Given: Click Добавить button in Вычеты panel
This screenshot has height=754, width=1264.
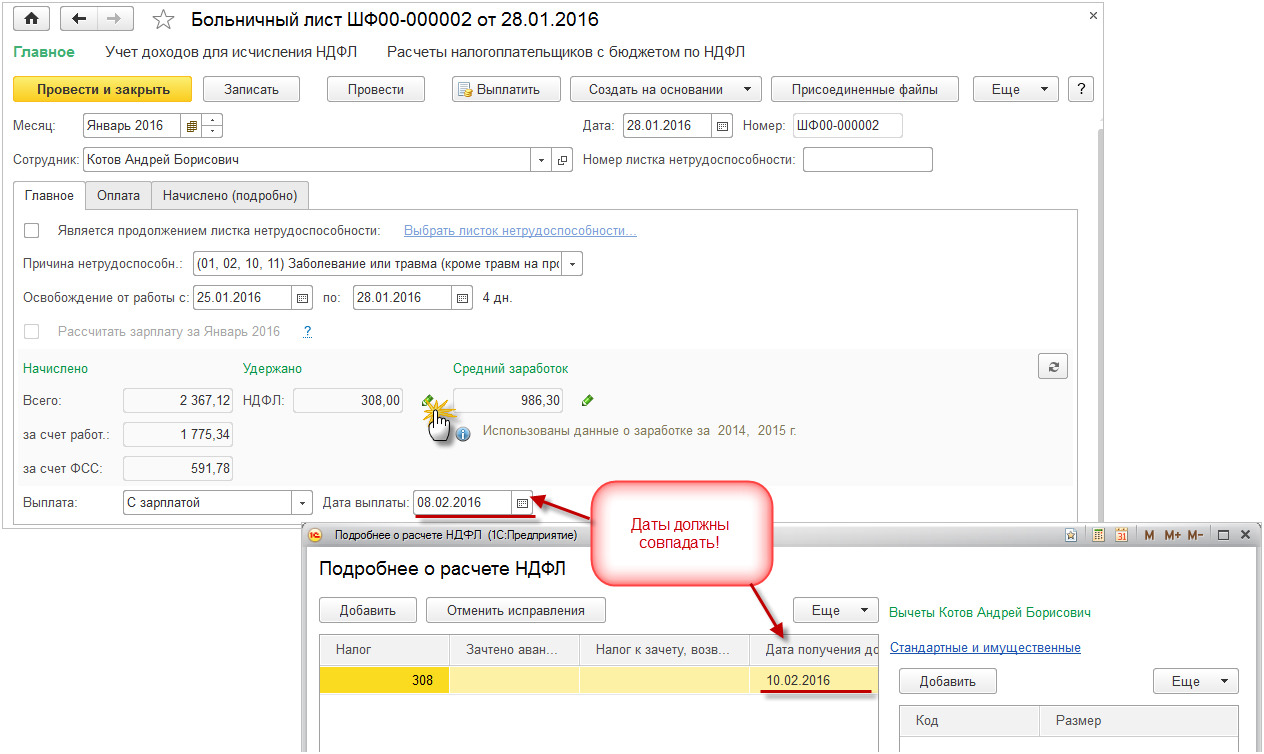Looking at the screenshot, I should click(948, 681).
